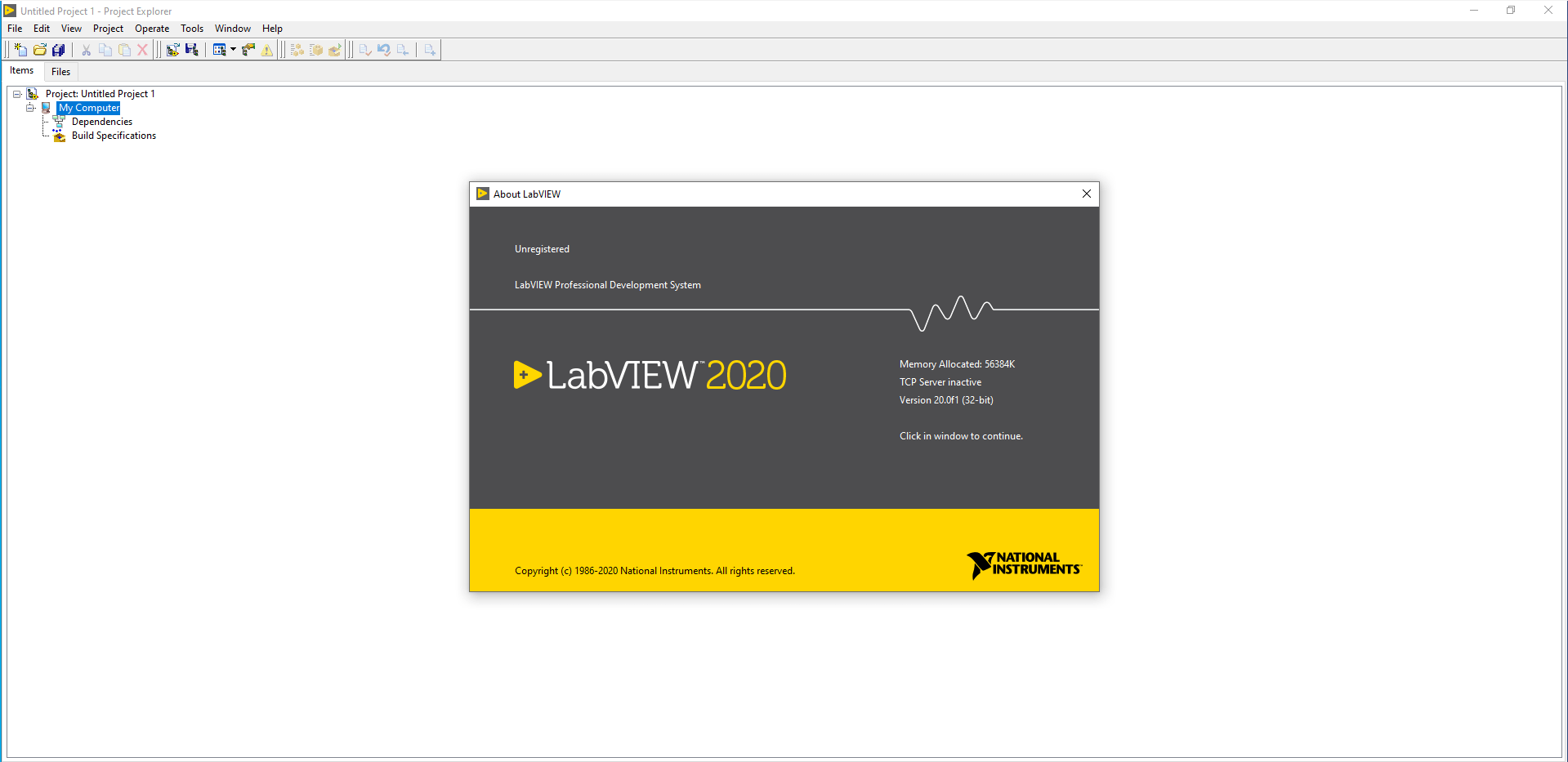Select the My Computer tree item
The image size is (1568, 762).
point(89,108)
